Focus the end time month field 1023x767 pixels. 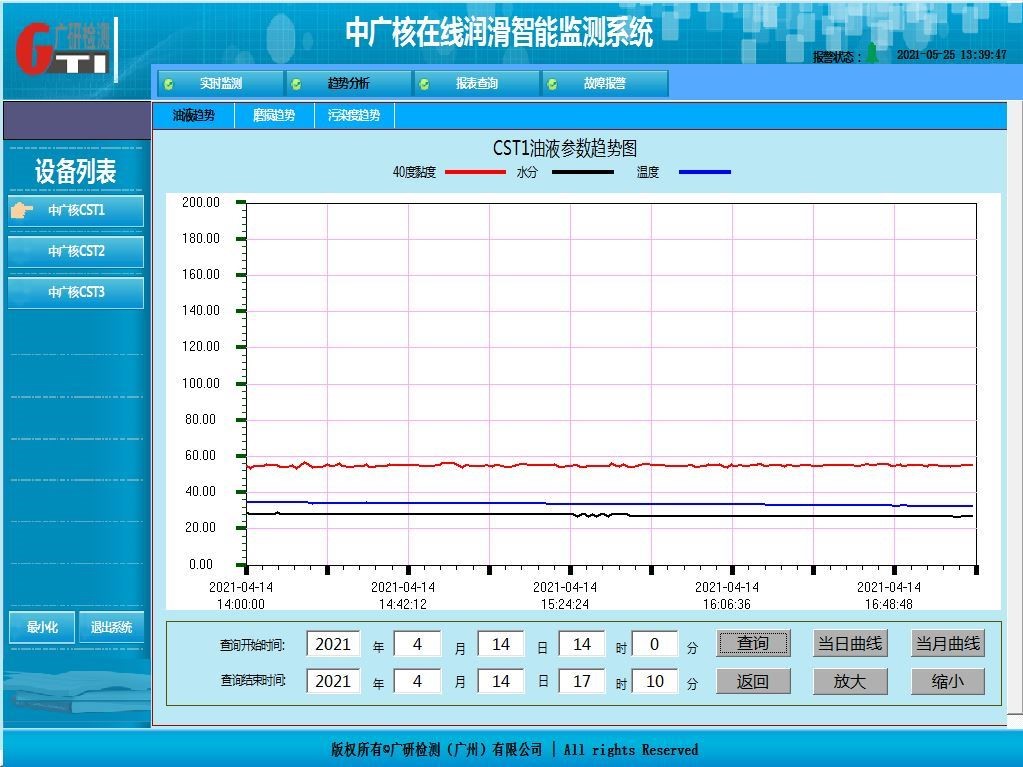(418, 682)
